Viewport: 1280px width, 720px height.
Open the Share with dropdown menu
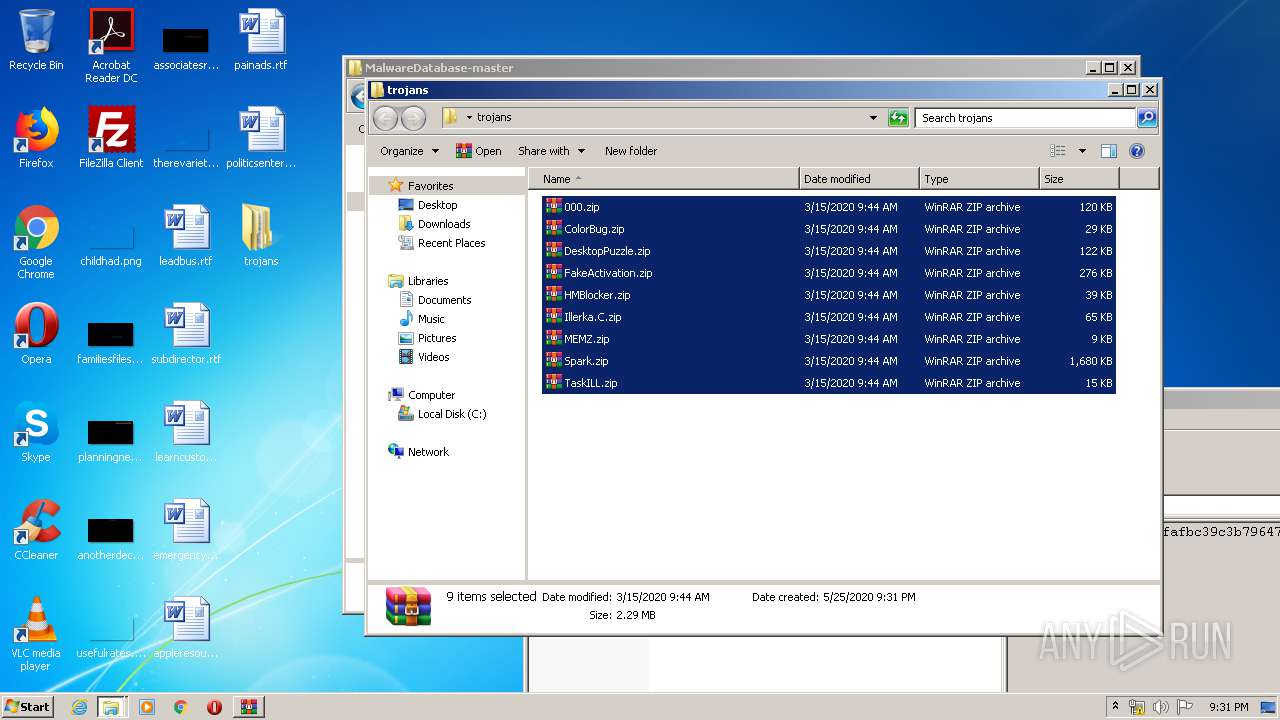[x=551, y=151]
